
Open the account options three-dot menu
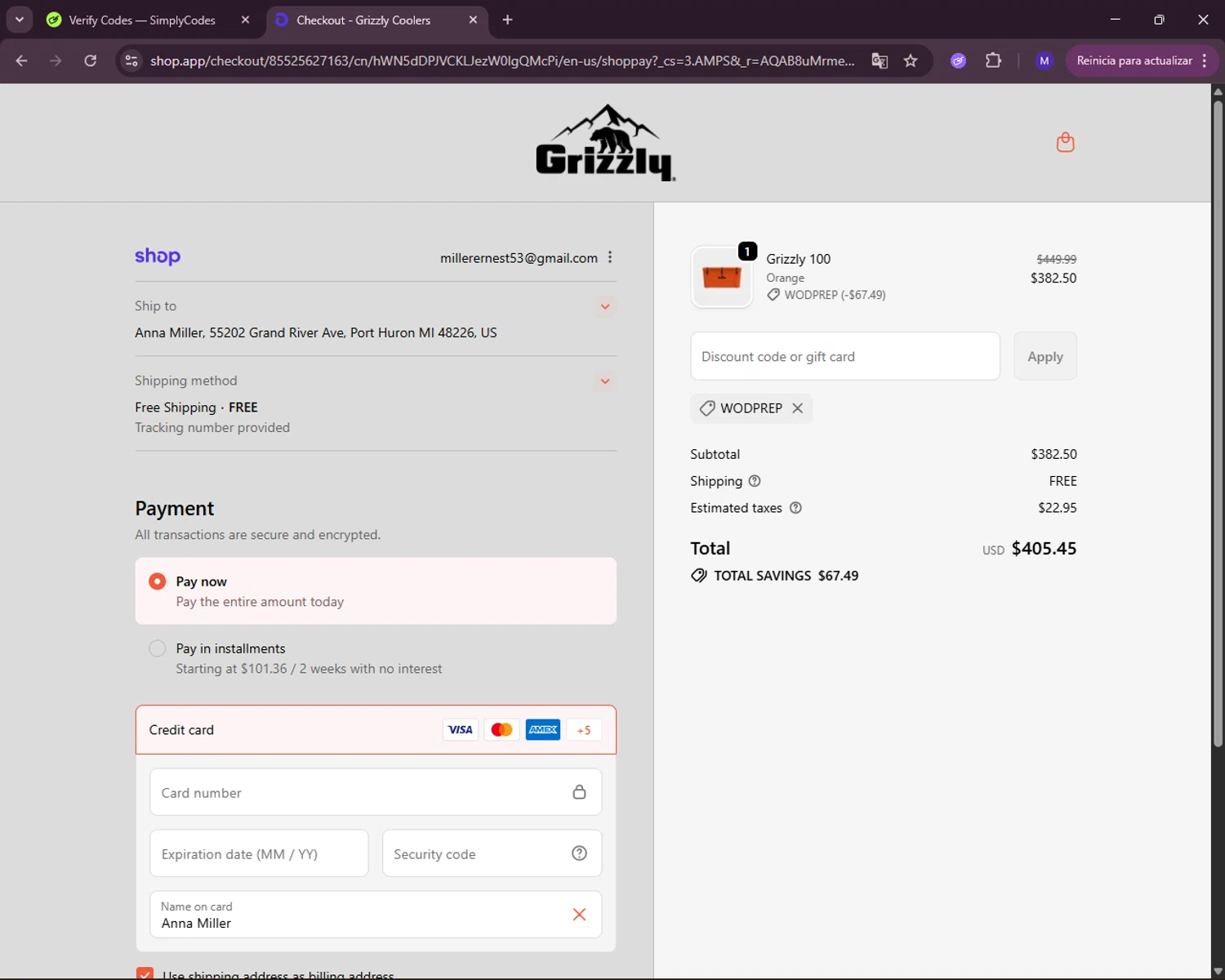610,257
